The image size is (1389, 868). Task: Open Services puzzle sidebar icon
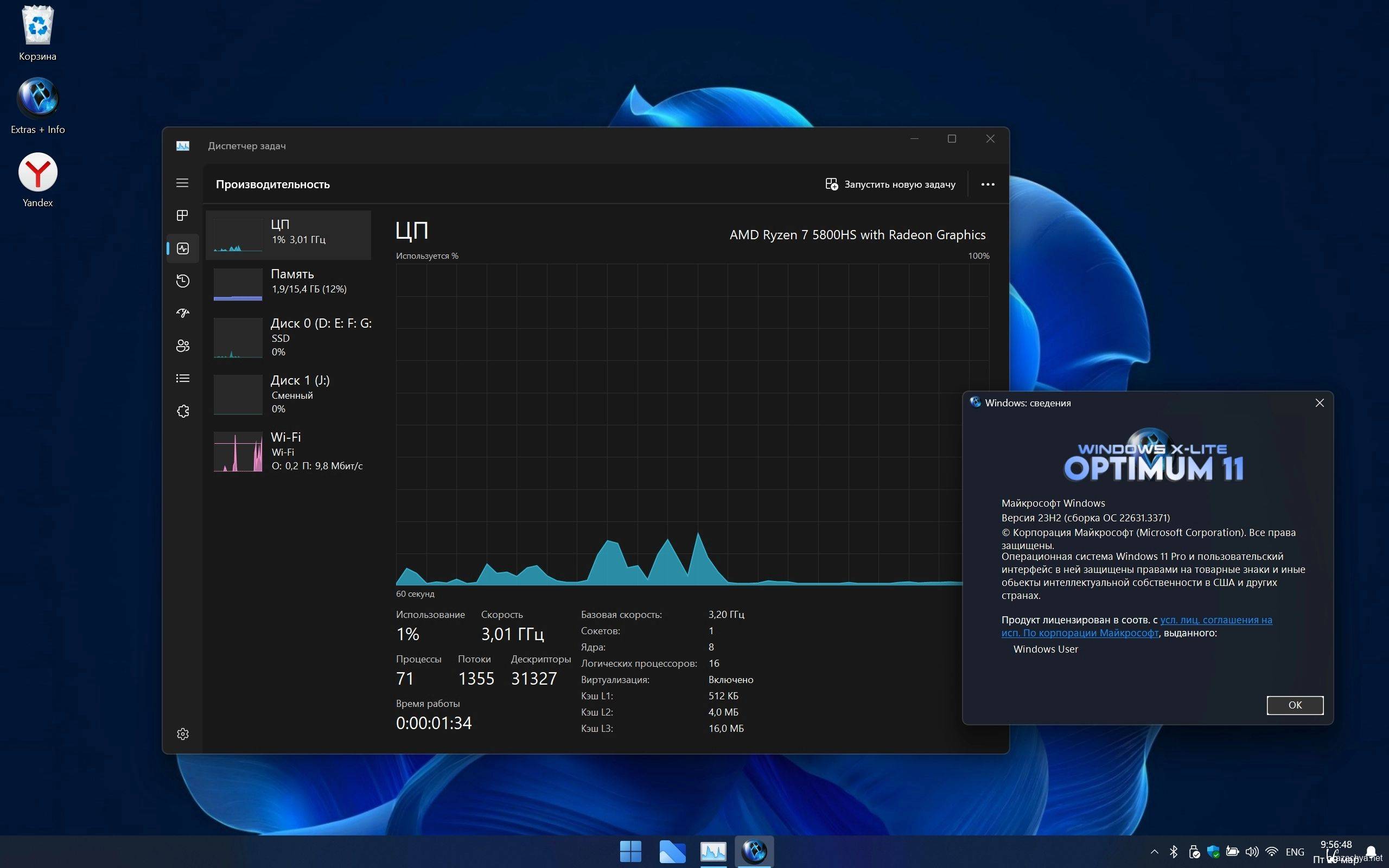(x=182, y=411)
